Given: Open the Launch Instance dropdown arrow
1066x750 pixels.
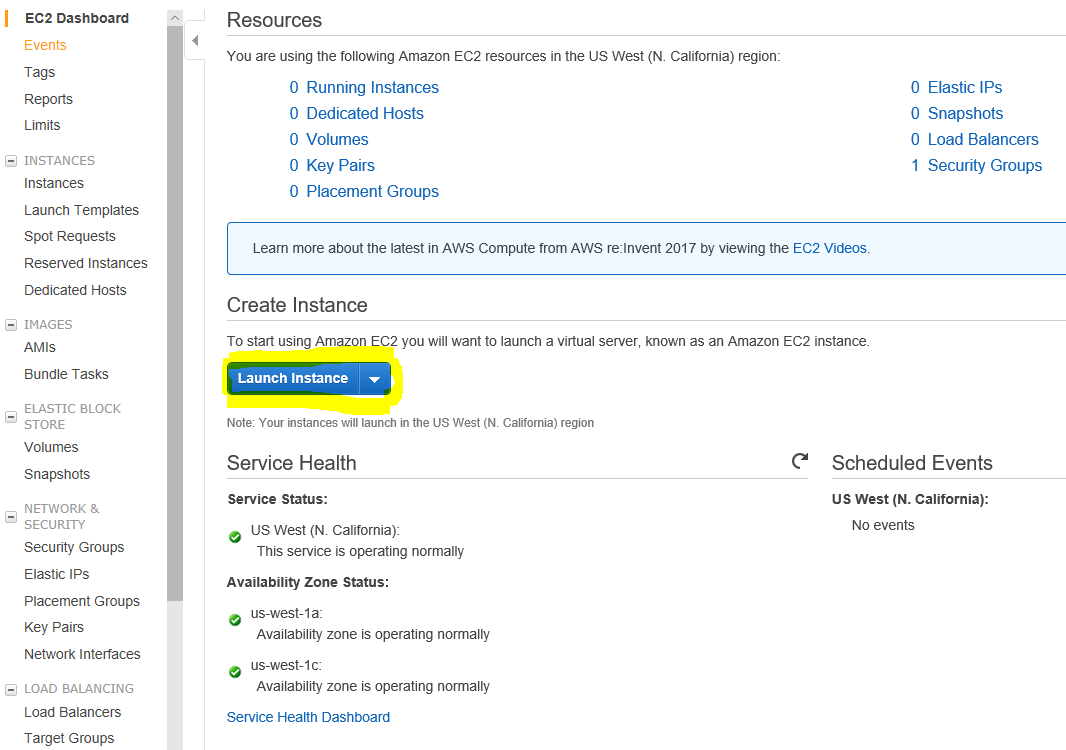Looking at the screenshot, I should coord(375,379).
